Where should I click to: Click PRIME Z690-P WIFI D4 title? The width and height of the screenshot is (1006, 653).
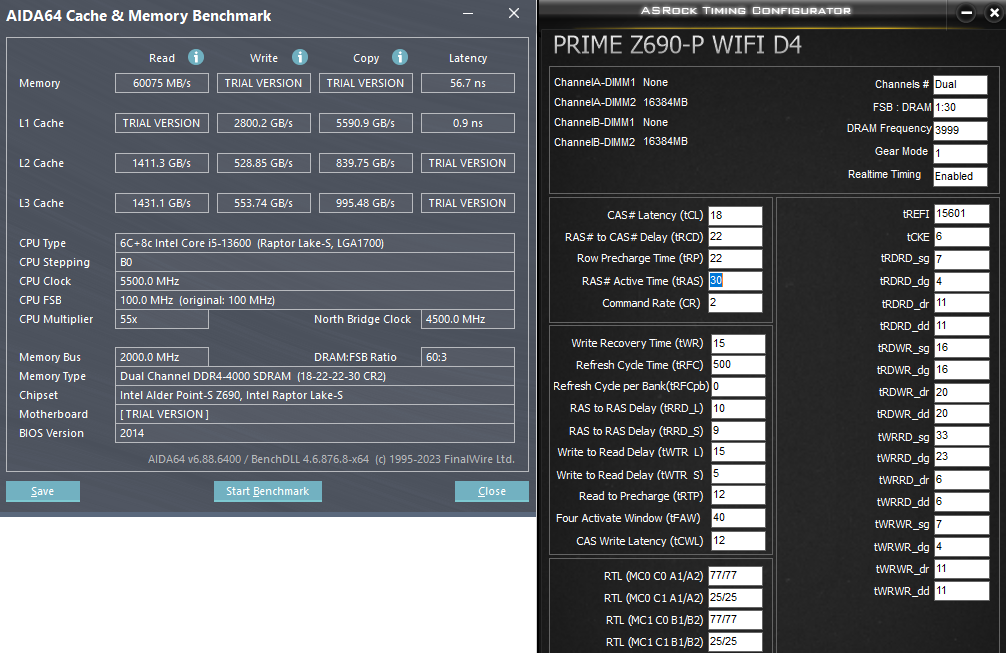(x=677, y=45)
